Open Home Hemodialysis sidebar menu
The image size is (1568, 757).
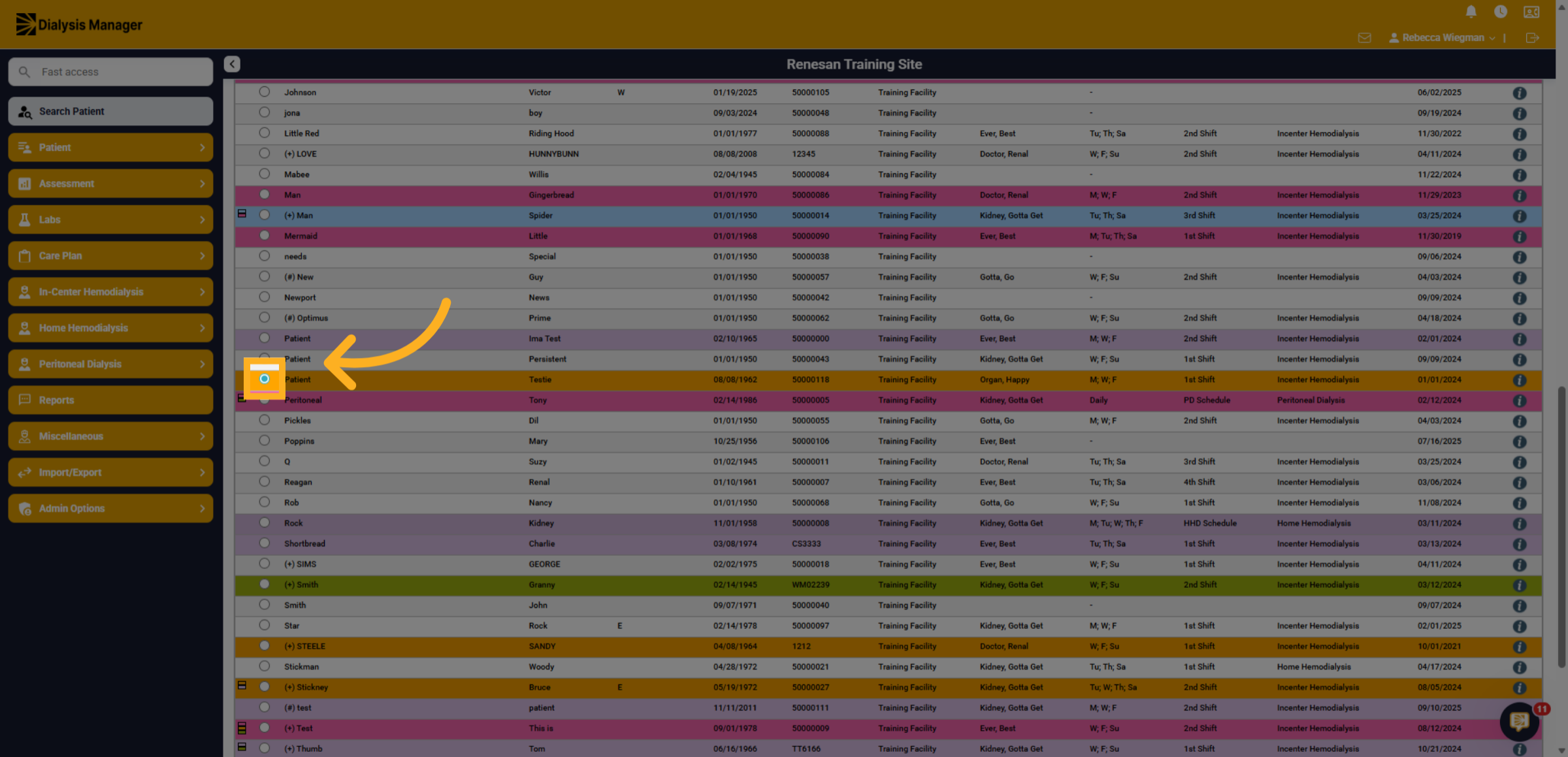pyautogui.click(x=110, y=328)
